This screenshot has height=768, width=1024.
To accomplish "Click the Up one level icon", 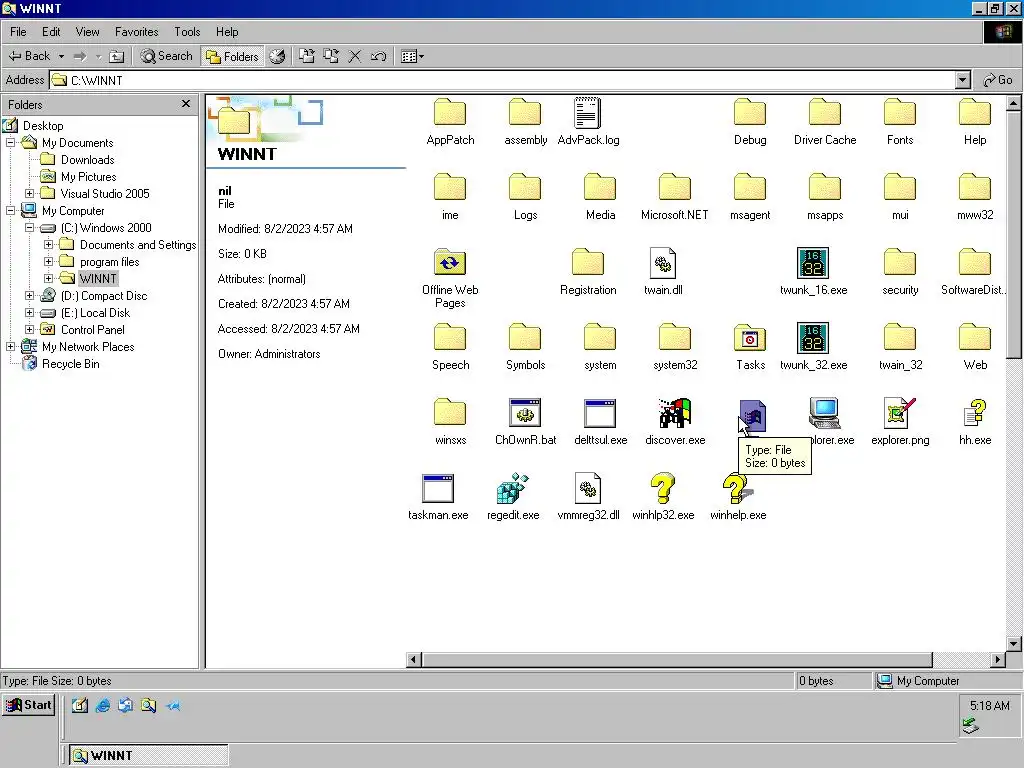I will (116, 56).
